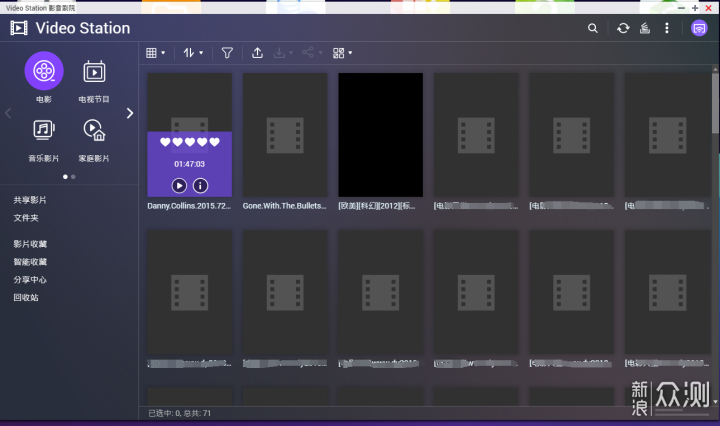This screenshot has width=720, height=426.
Task: Open the three-dot more options menu
Action: [x=667, y=28]
